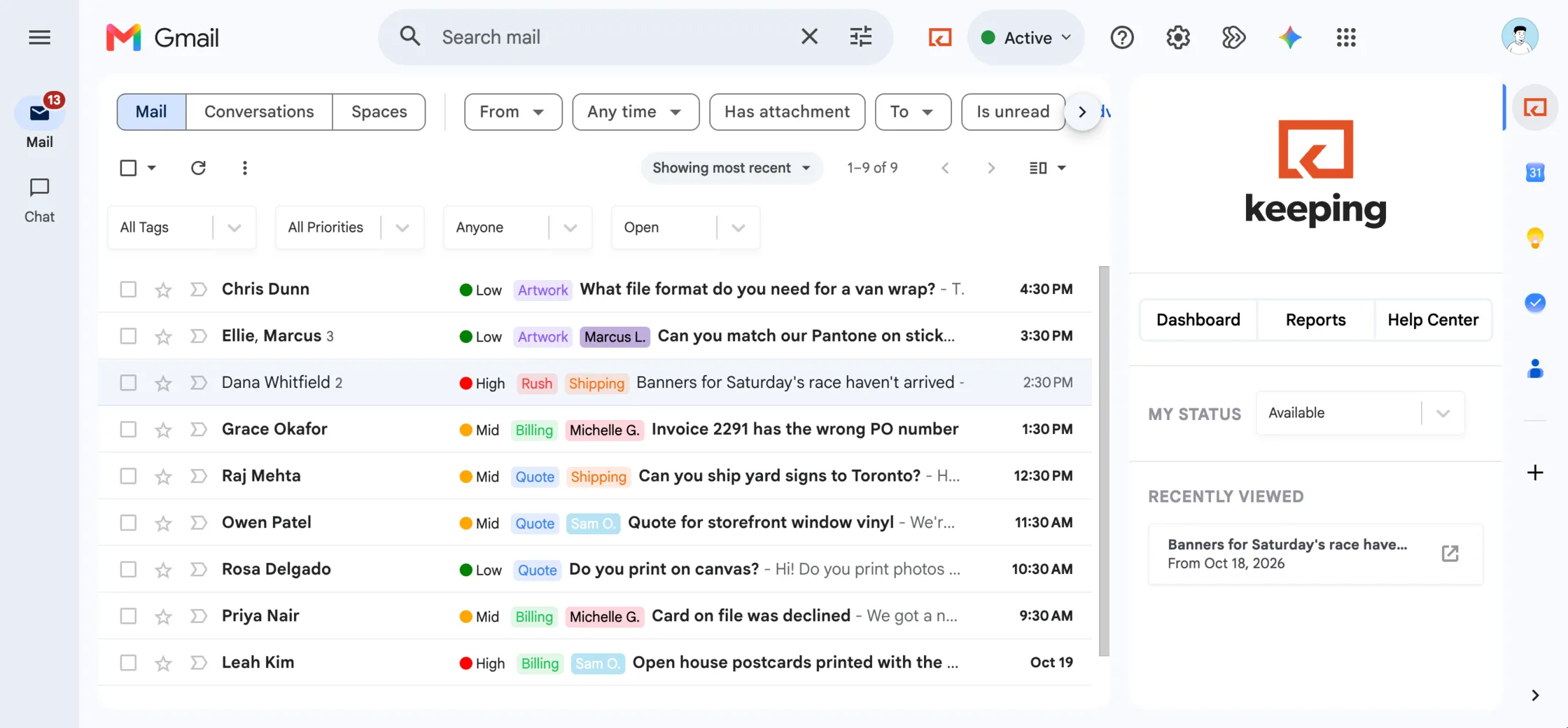Change My Status Available dropdown
The height and width of the screenshot is (728, 1568).
tap(1359, 413)
